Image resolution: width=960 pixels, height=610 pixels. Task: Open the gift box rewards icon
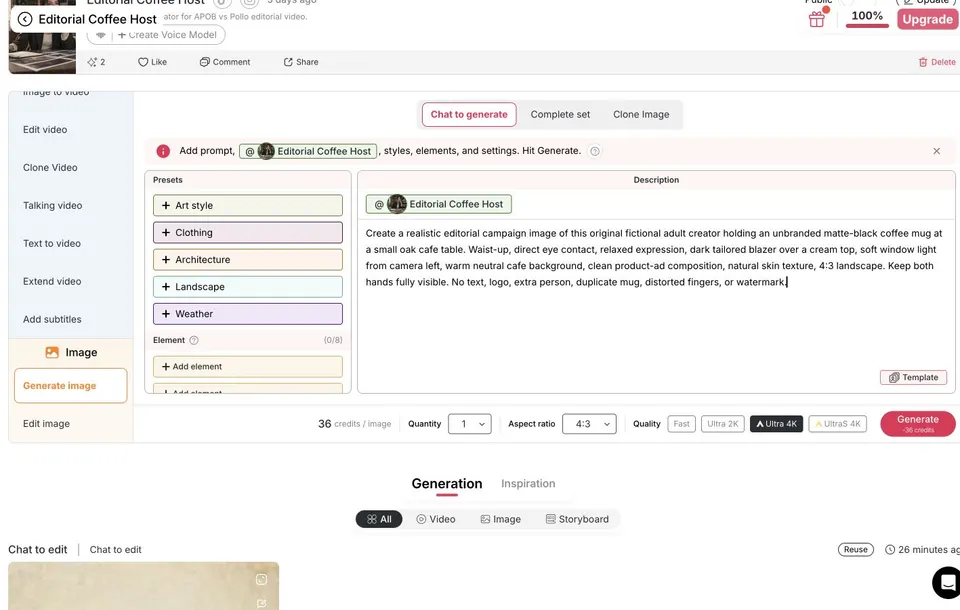[x=817, y=19]
